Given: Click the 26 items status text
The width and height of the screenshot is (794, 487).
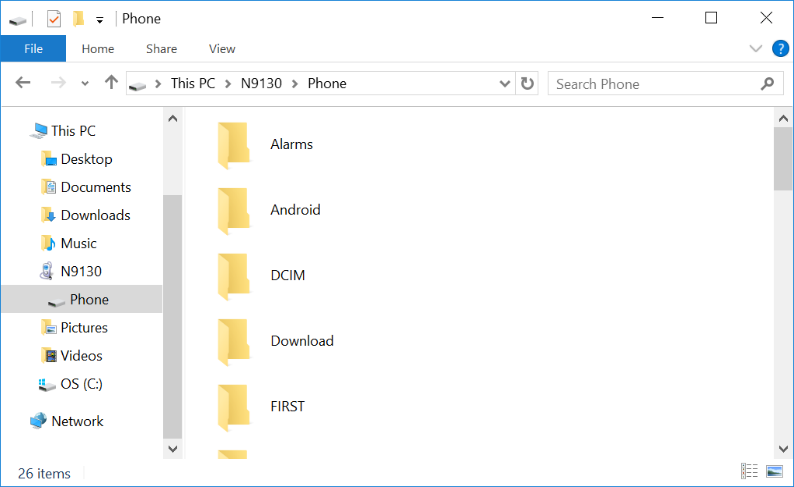Looking at the screenshot, I should [44, 473].
